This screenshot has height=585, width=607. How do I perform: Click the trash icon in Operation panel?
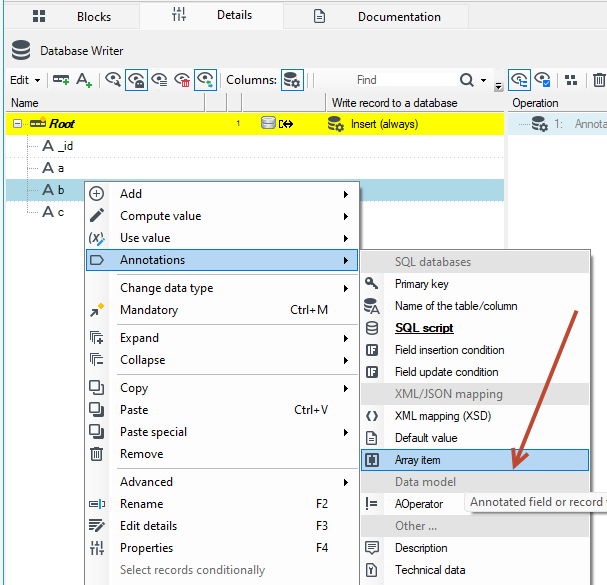tap(599, 80)
